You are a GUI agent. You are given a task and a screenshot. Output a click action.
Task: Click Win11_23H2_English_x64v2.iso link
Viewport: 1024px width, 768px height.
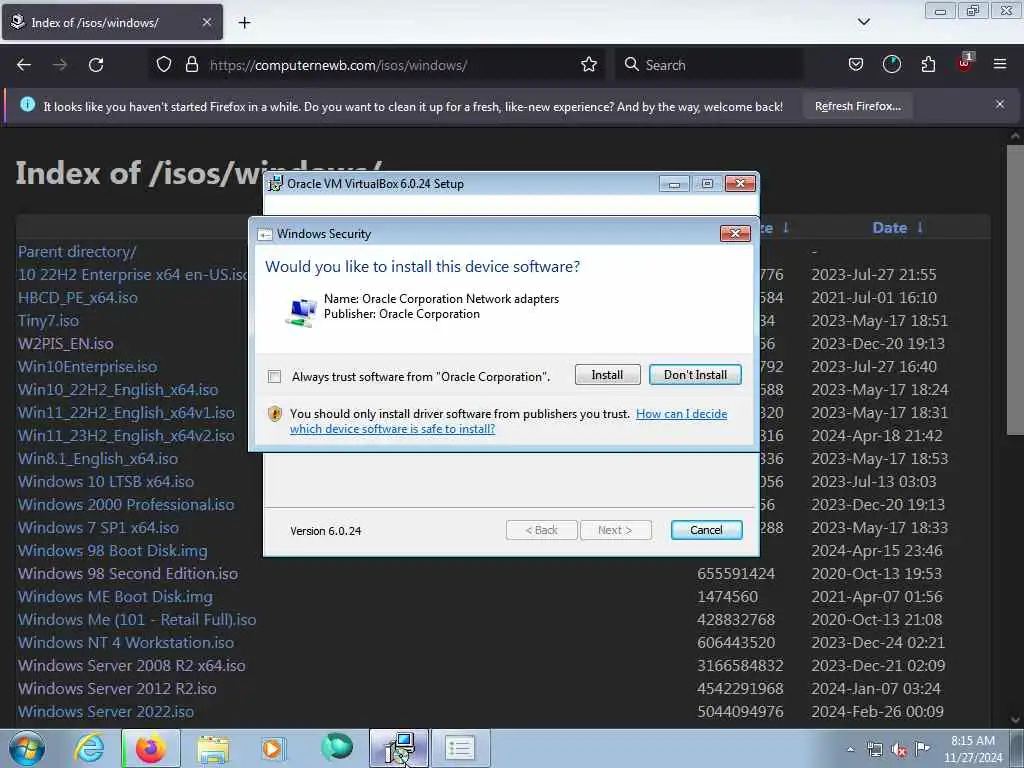click(x=126, y=436)
